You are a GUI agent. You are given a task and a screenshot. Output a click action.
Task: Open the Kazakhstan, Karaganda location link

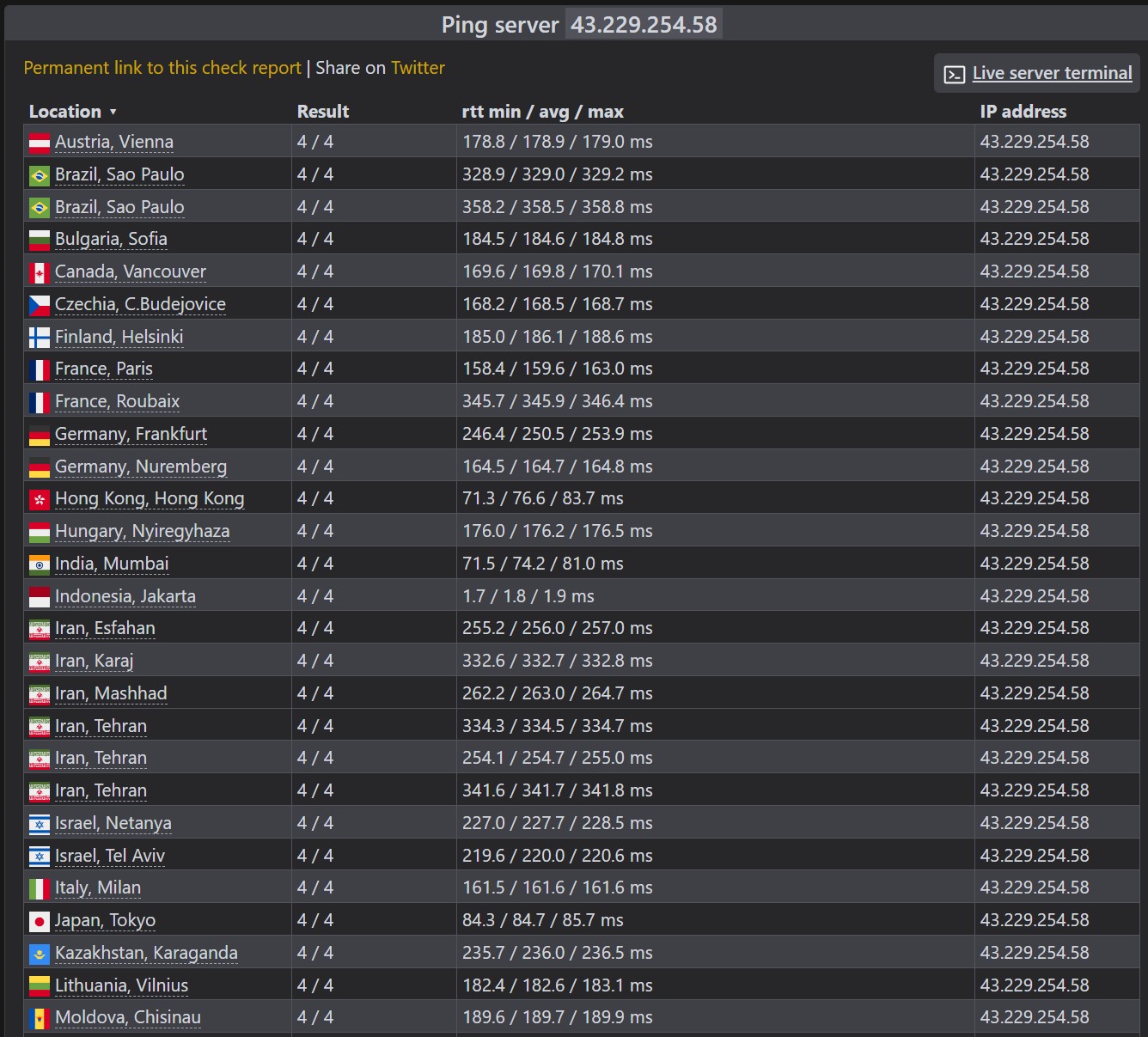click(x=146, y=953)
